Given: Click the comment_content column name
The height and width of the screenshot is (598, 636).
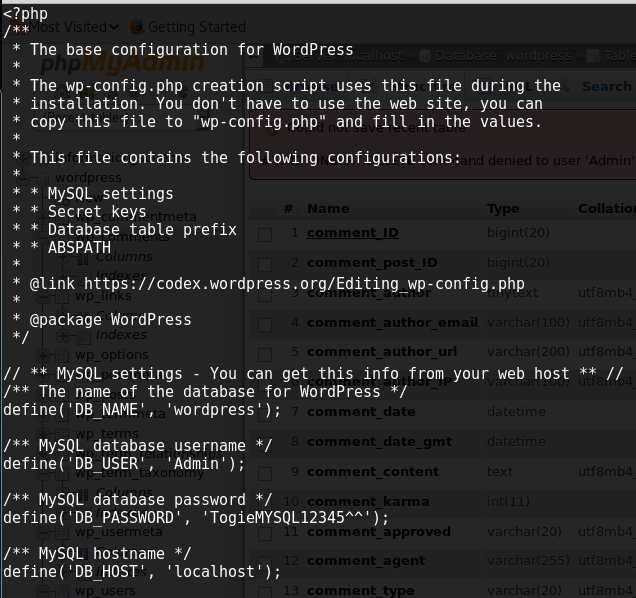Looking at the screenshot, I should (373, 471).
